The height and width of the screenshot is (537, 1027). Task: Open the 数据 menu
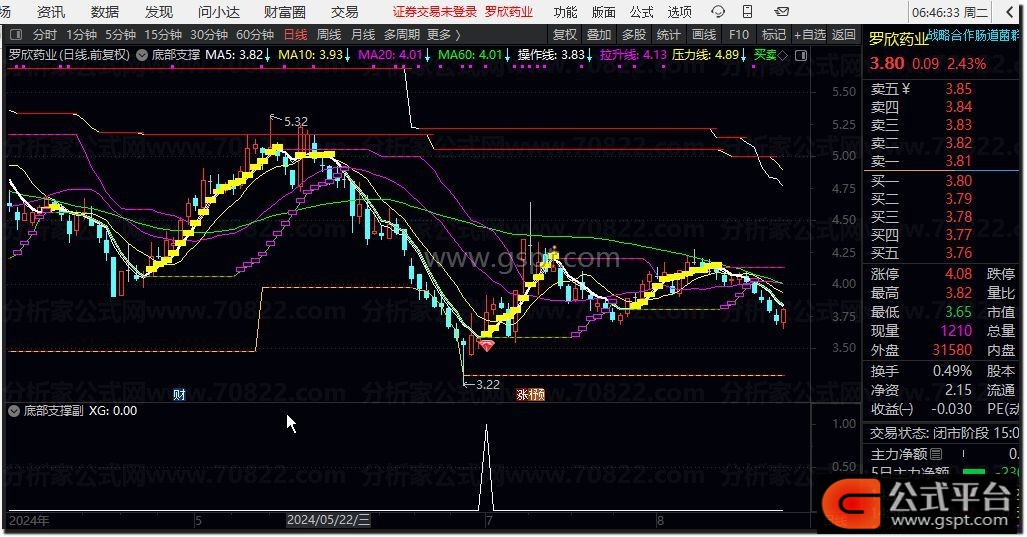[105, 12]
